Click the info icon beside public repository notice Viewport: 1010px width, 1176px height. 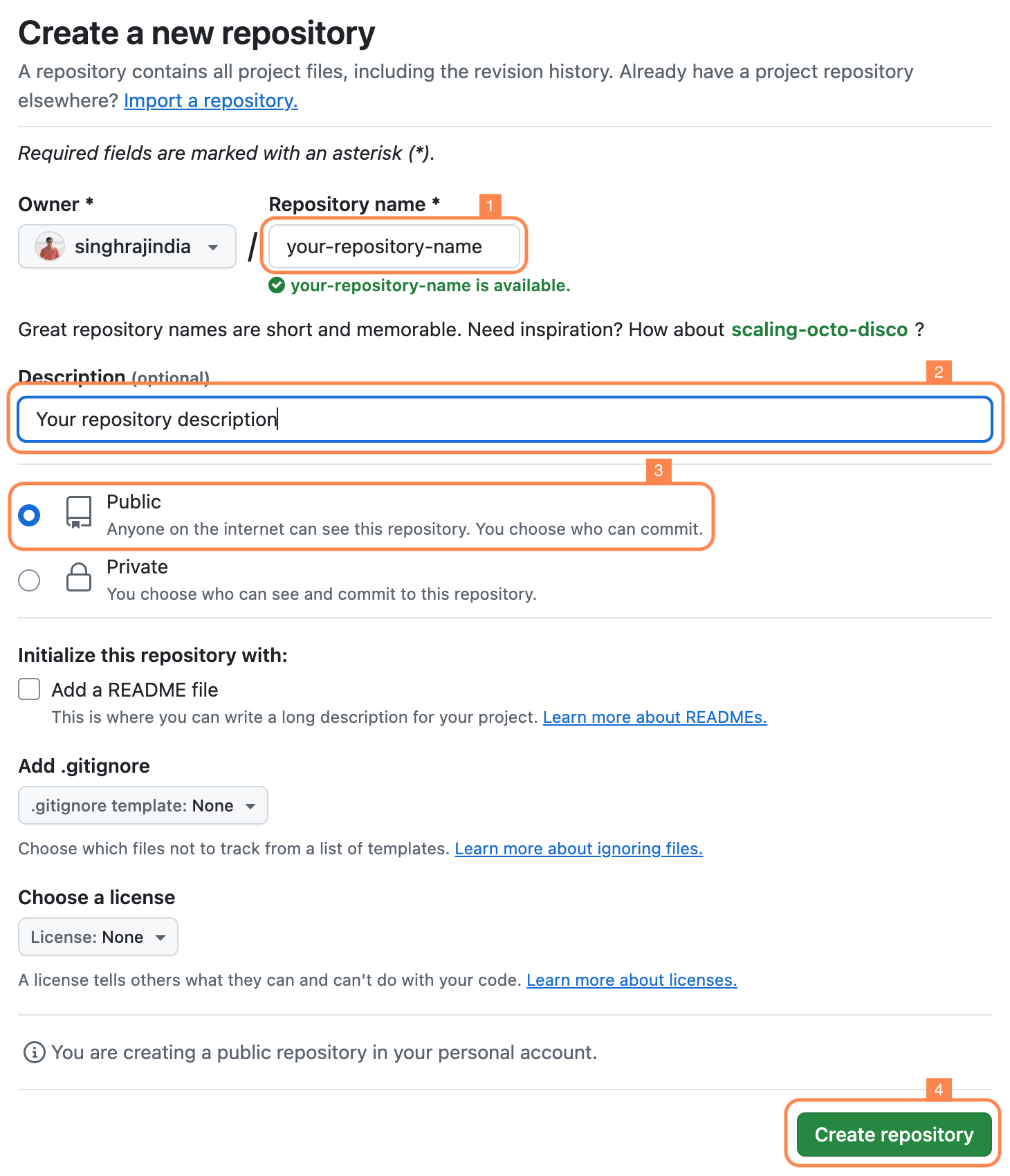34,1052
